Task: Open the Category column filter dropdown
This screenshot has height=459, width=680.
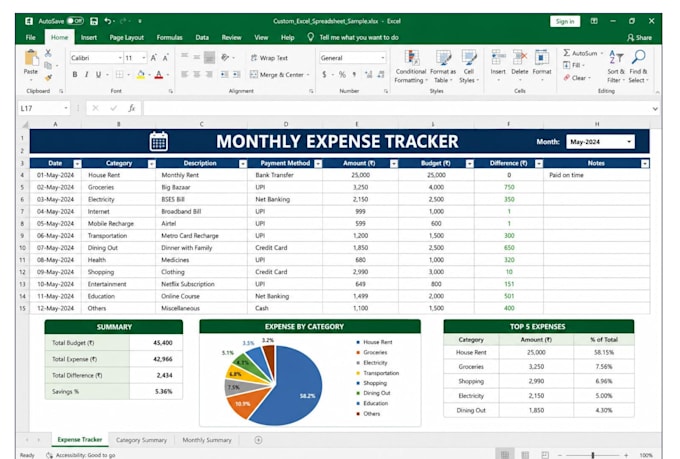Action: pos(151,164)
